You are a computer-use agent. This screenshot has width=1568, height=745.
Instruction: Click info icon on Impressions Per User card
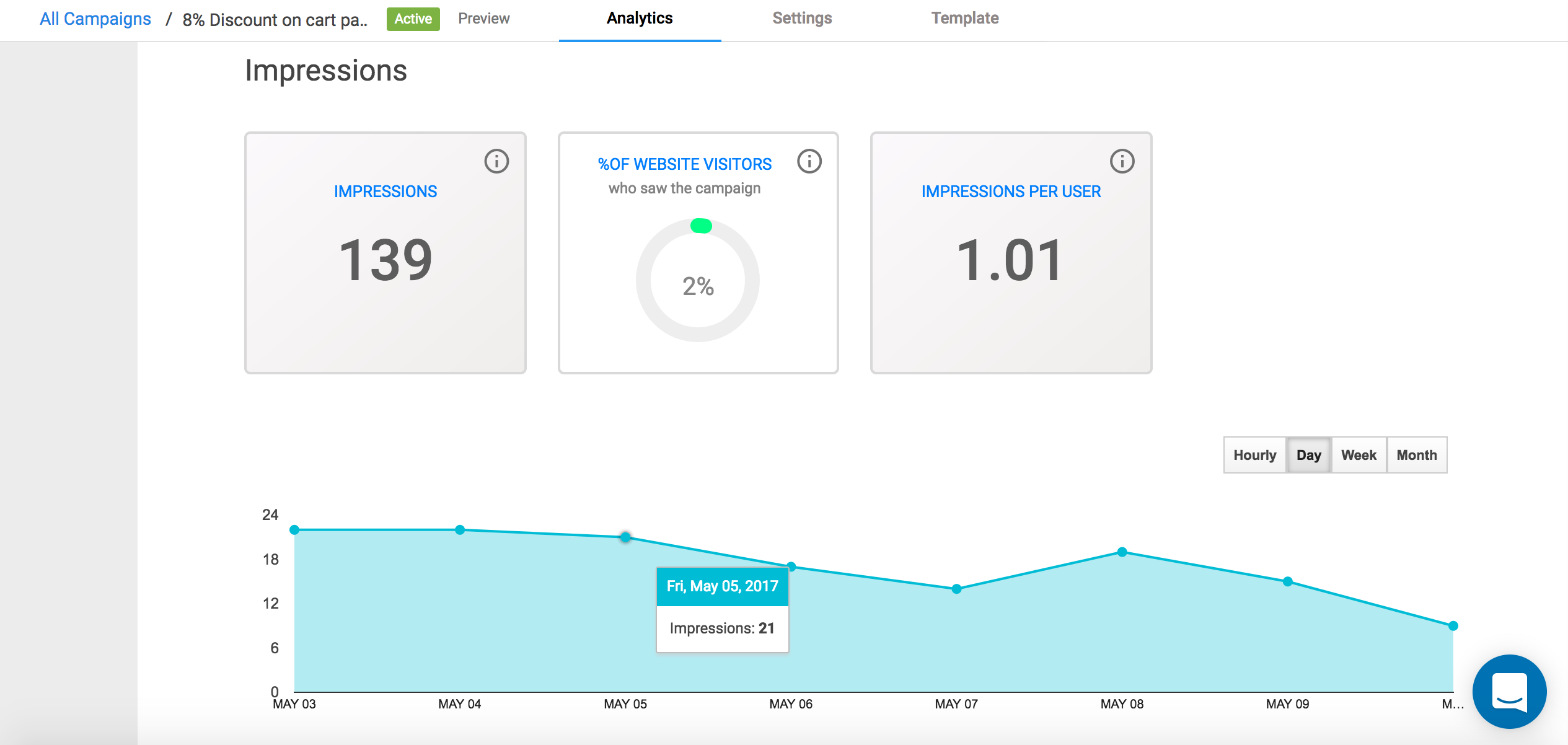(1122, 161)
